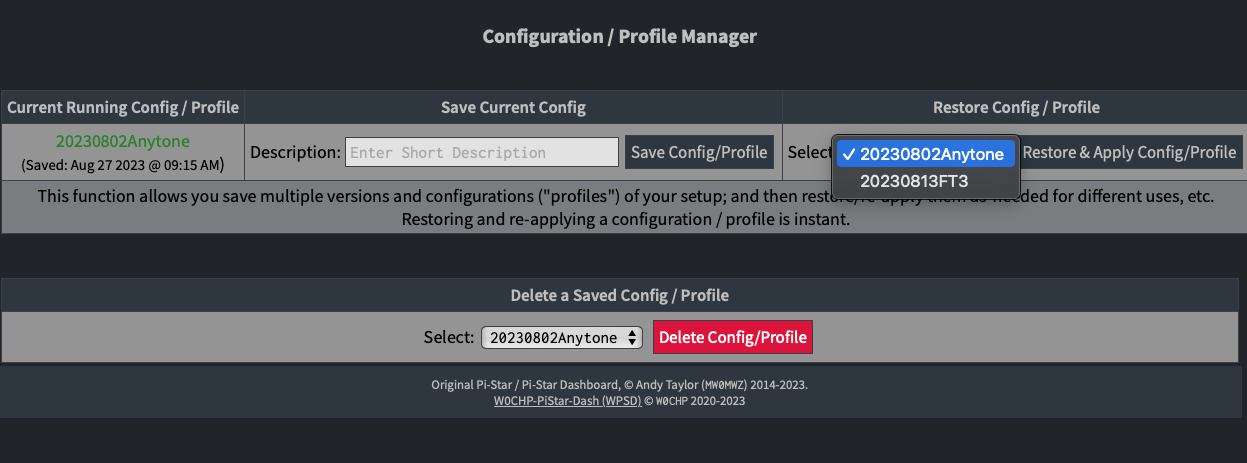
Task: Click the Delete a Saved Config / Profile header
Action: point(619,295)
